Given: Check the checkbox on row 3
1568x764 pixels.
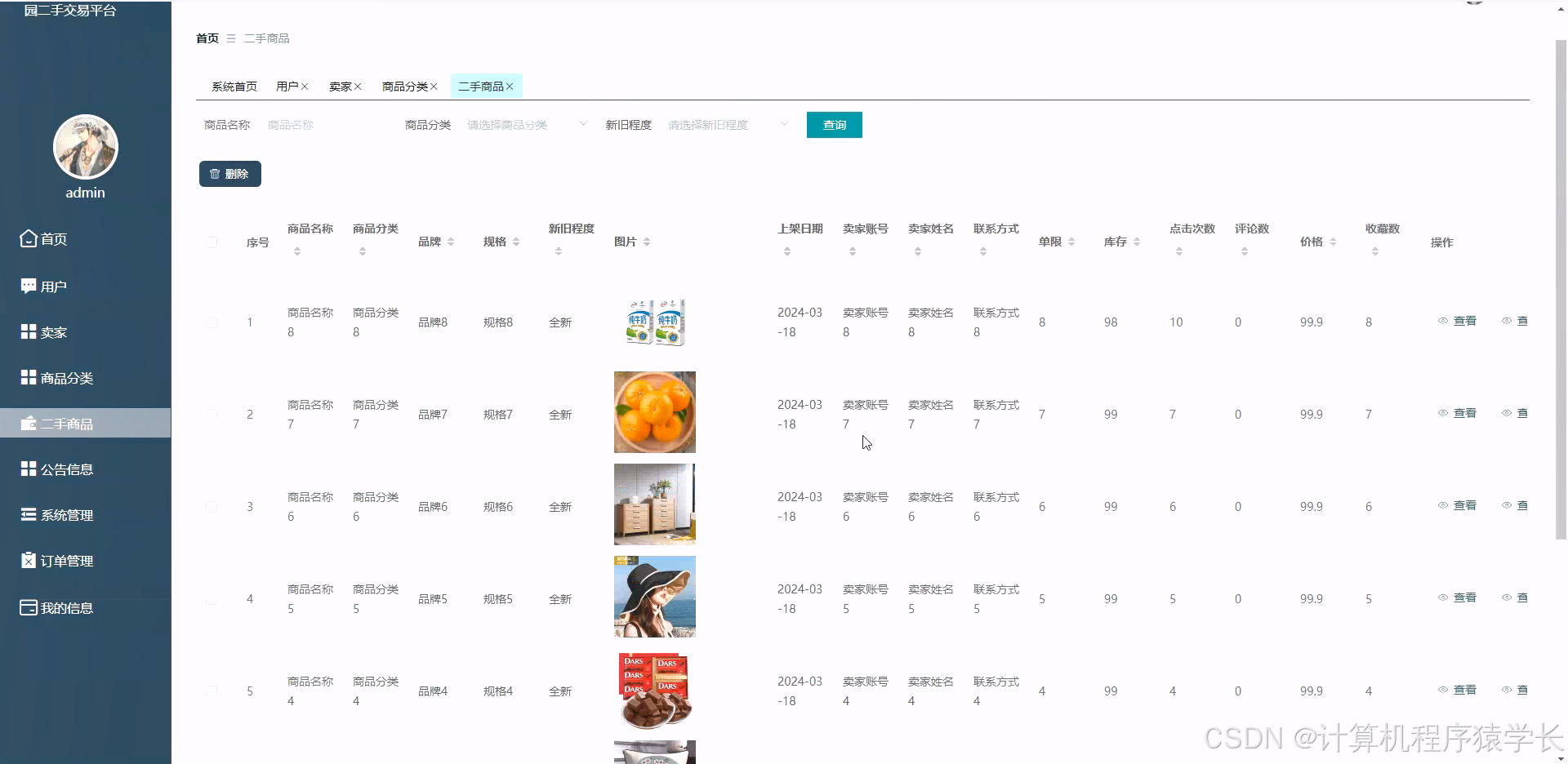Looking at the screenshot, I should point(212,506).
